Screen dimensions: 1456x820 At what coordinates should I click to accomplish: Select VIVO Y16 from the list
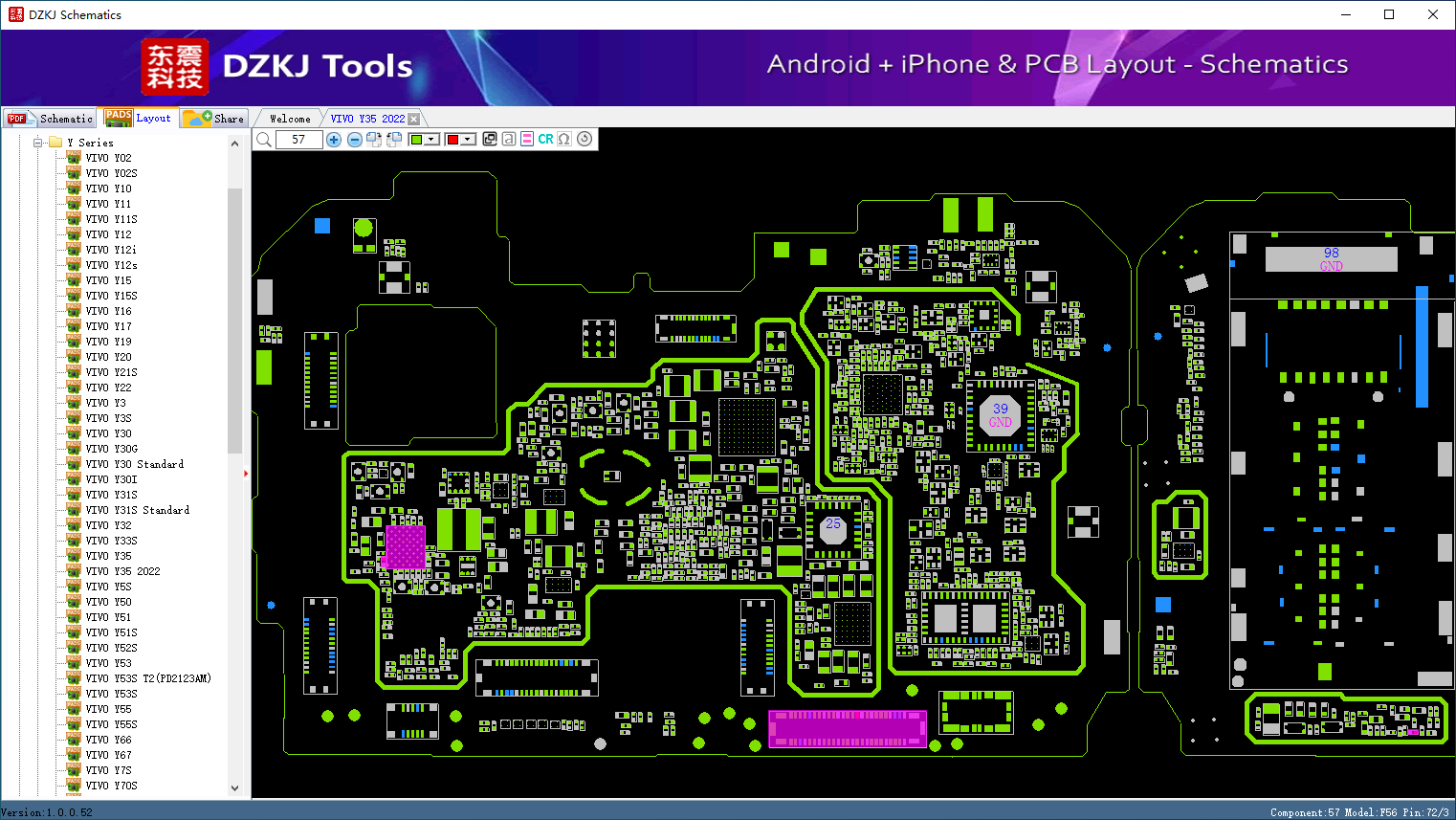(108, 311)
